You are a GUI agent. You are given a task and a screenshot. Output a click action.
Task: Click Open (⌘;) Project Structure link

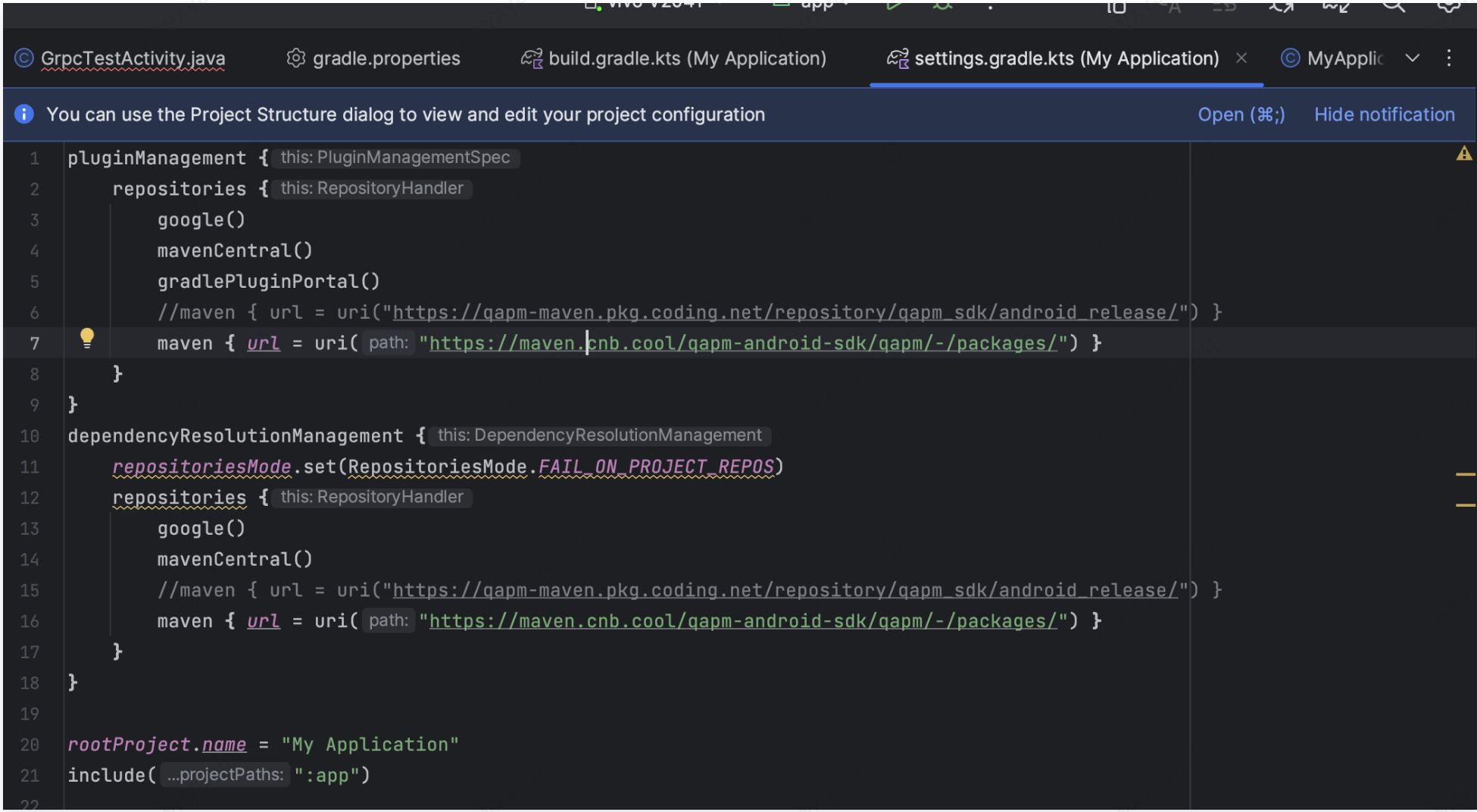pyautogui.click(x=1241, y=114)
